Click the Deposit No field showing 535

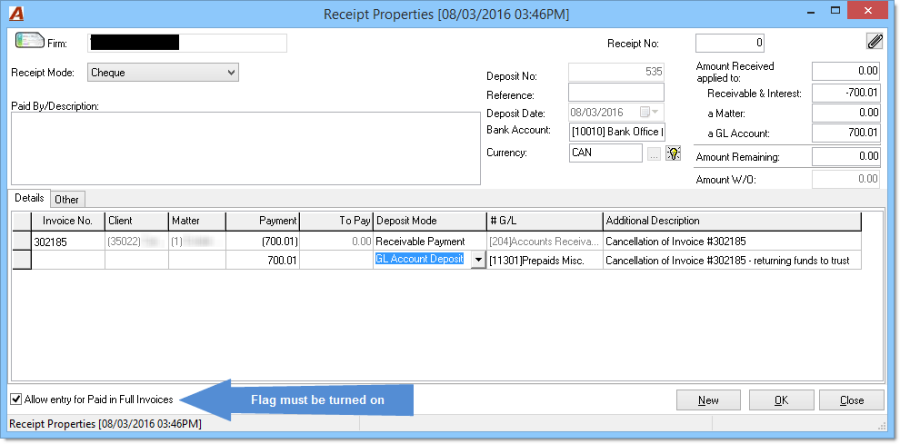point(616,72)
